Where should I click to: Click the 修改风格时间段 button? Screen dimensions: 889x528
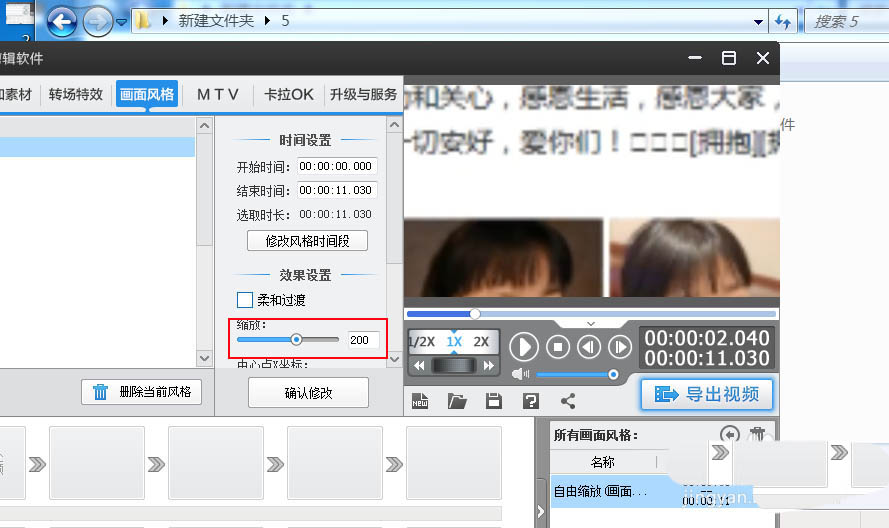point(307,241)
